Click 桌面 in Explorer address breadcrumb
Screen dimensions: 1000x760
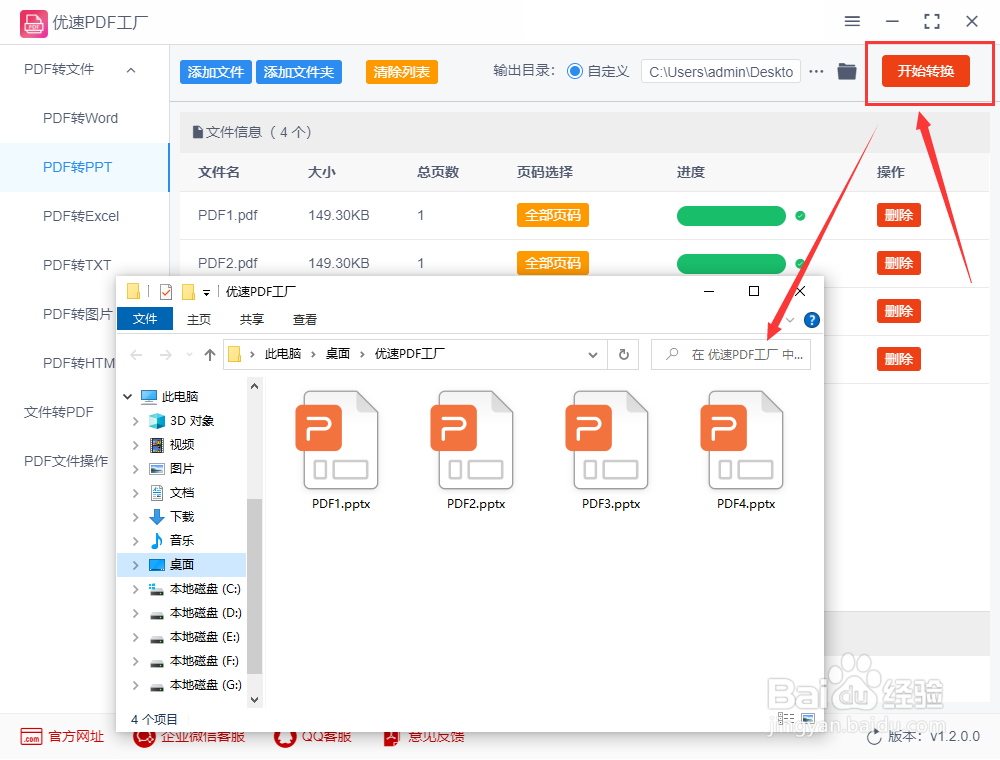pos(337,354)
